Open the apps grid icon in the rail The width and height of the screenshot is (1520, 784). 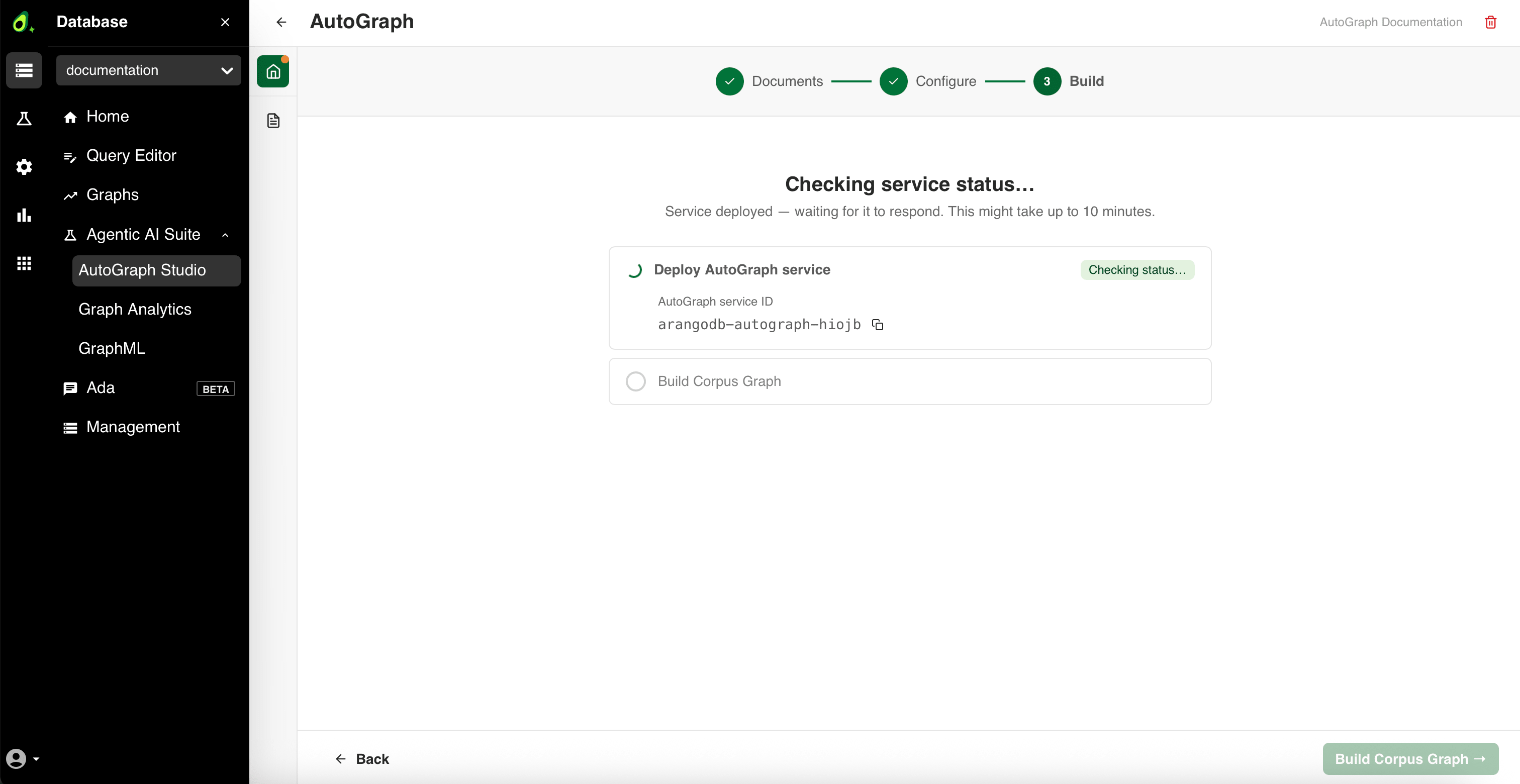(24, 263)
